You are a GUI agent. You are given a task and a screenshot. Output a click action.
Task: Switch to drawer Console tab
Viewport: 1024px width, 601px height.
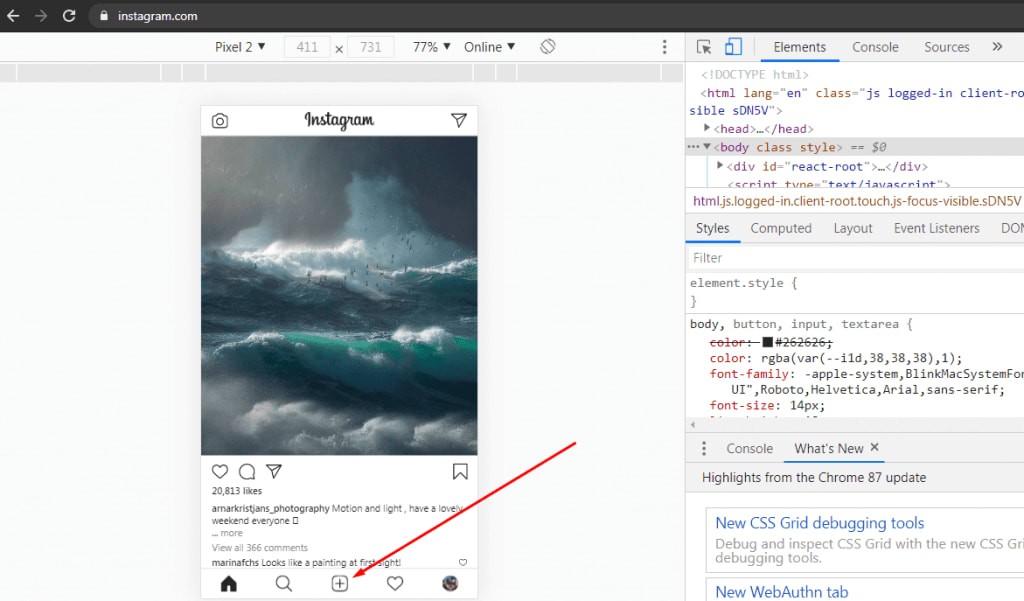pos(750,448)
